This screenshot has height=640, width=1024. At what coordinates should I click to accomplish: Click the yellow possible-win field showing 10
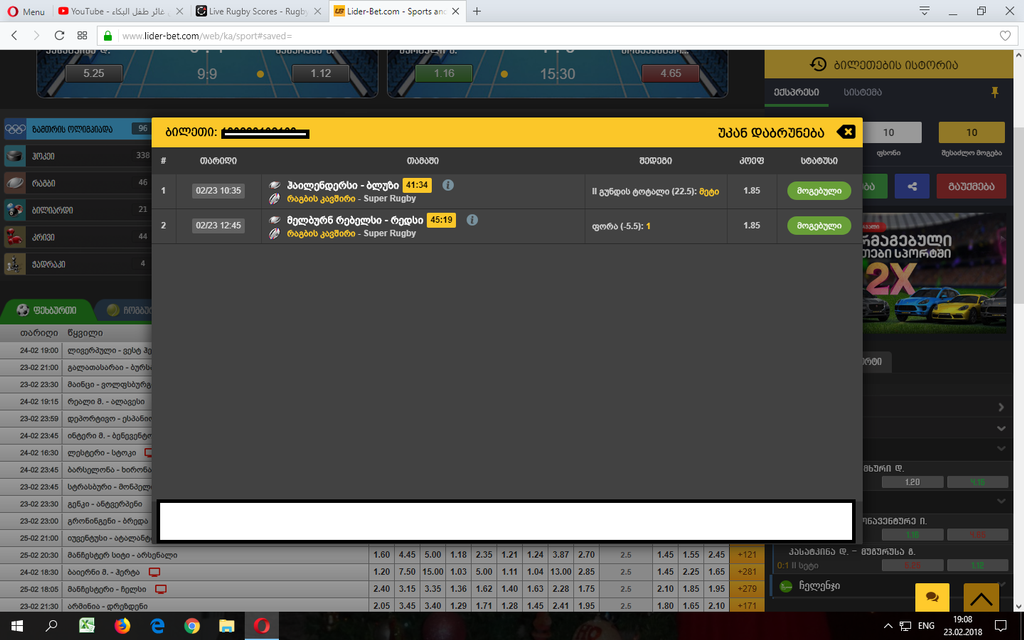click(x=971, y=133)
